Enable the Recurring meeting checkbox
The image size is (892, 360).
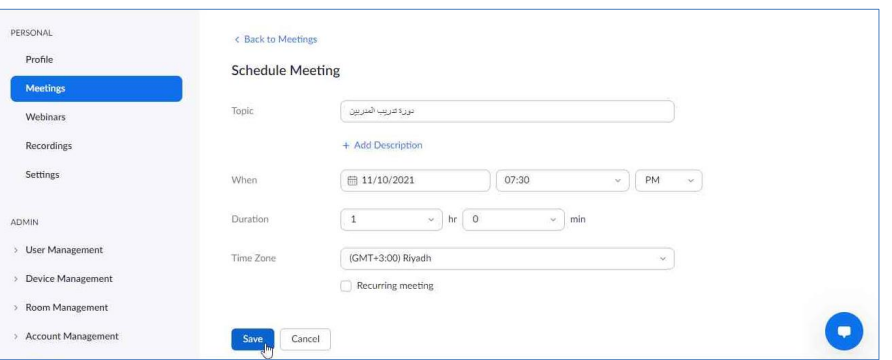pyautogui.click(x=346, y=286)
